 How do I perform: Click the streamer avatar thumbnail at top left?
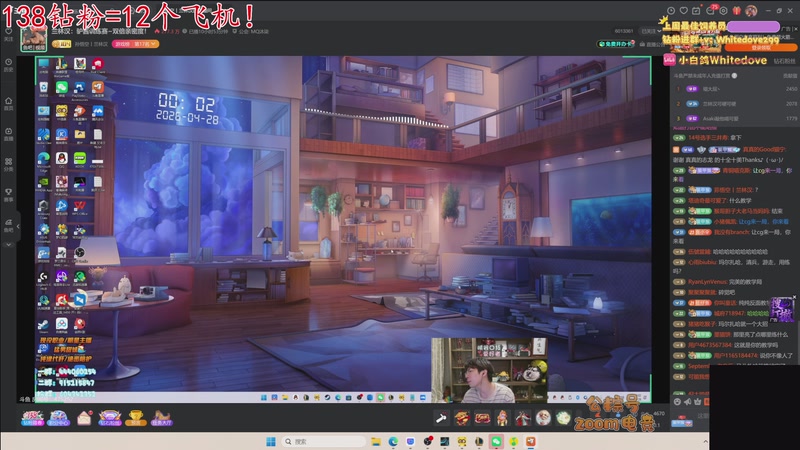tap(34, 39)
